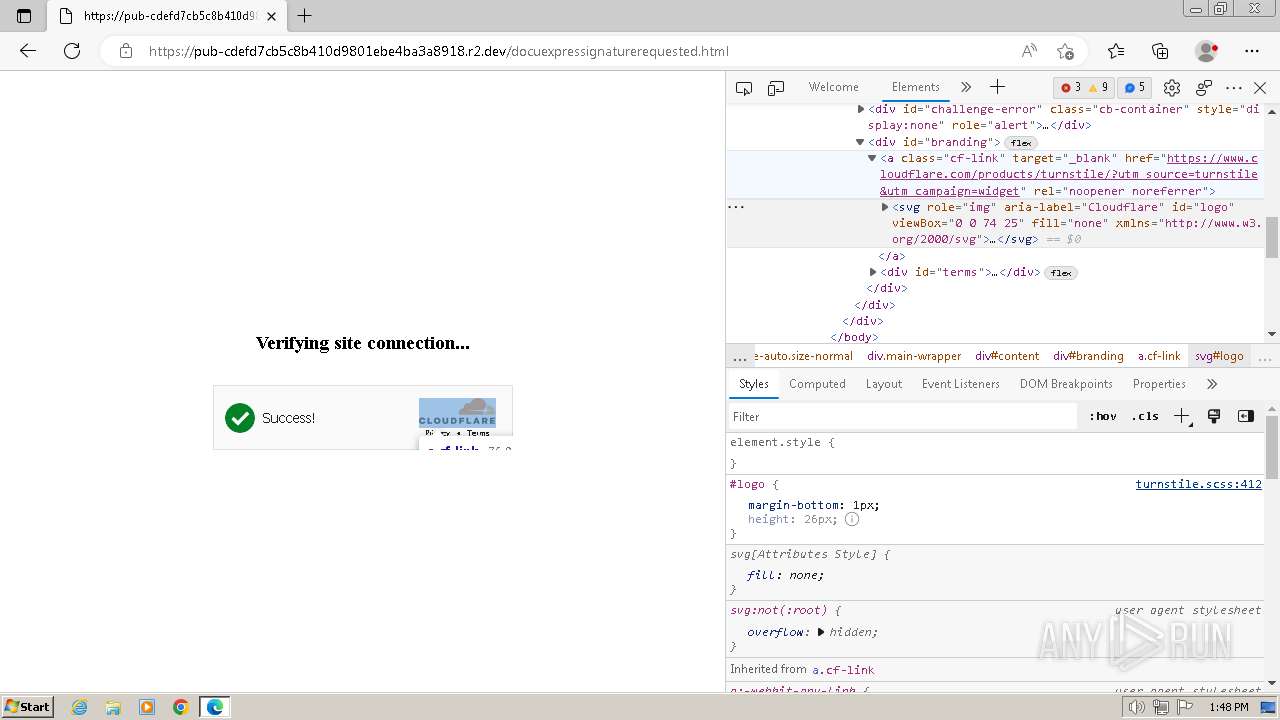Viewport: 1280px width, 720px height.
Task: Expand the overflow hidden property triangle
Action: (822, 632)
